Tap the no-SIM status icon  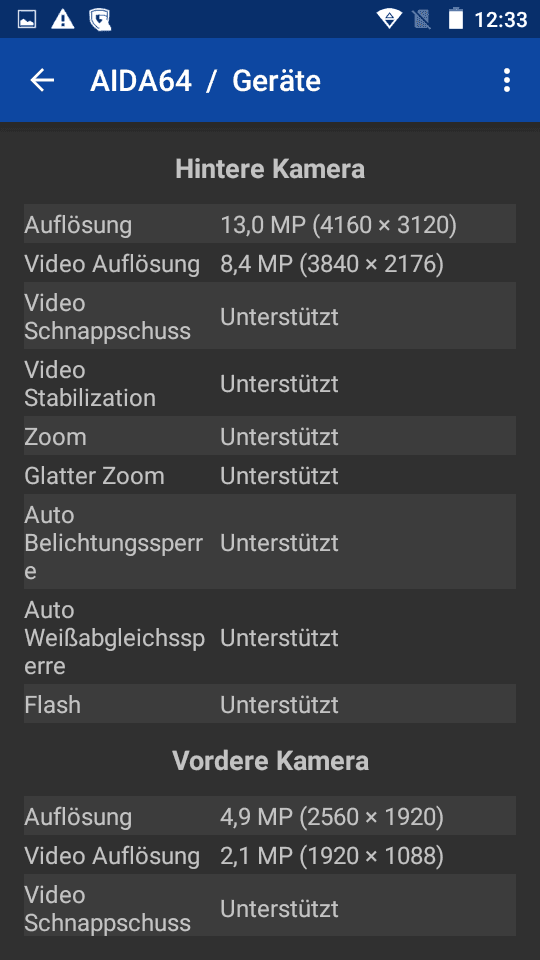(421, 20)
